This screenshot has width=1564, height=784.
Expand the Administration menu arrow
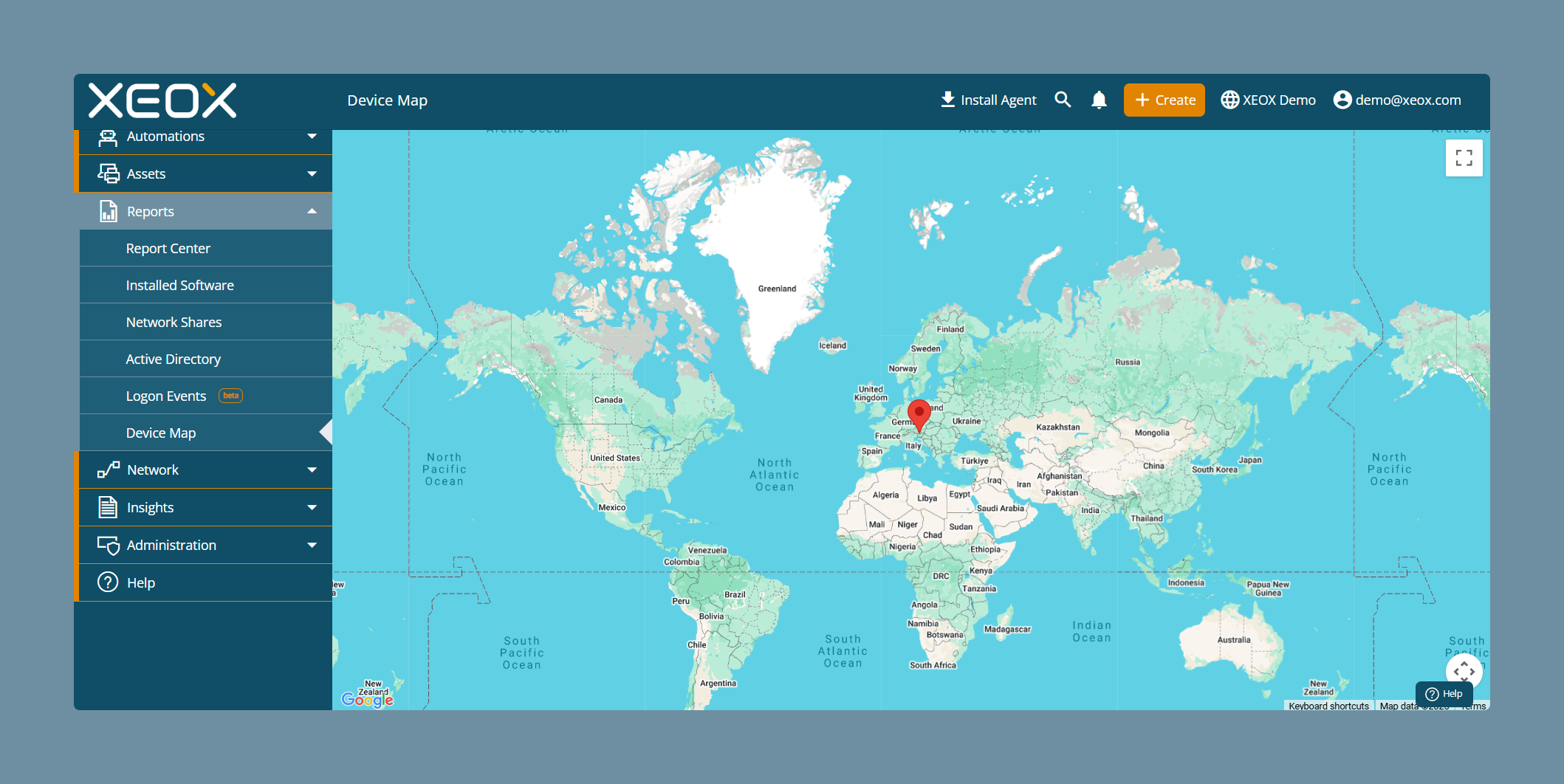pos(312,545)
